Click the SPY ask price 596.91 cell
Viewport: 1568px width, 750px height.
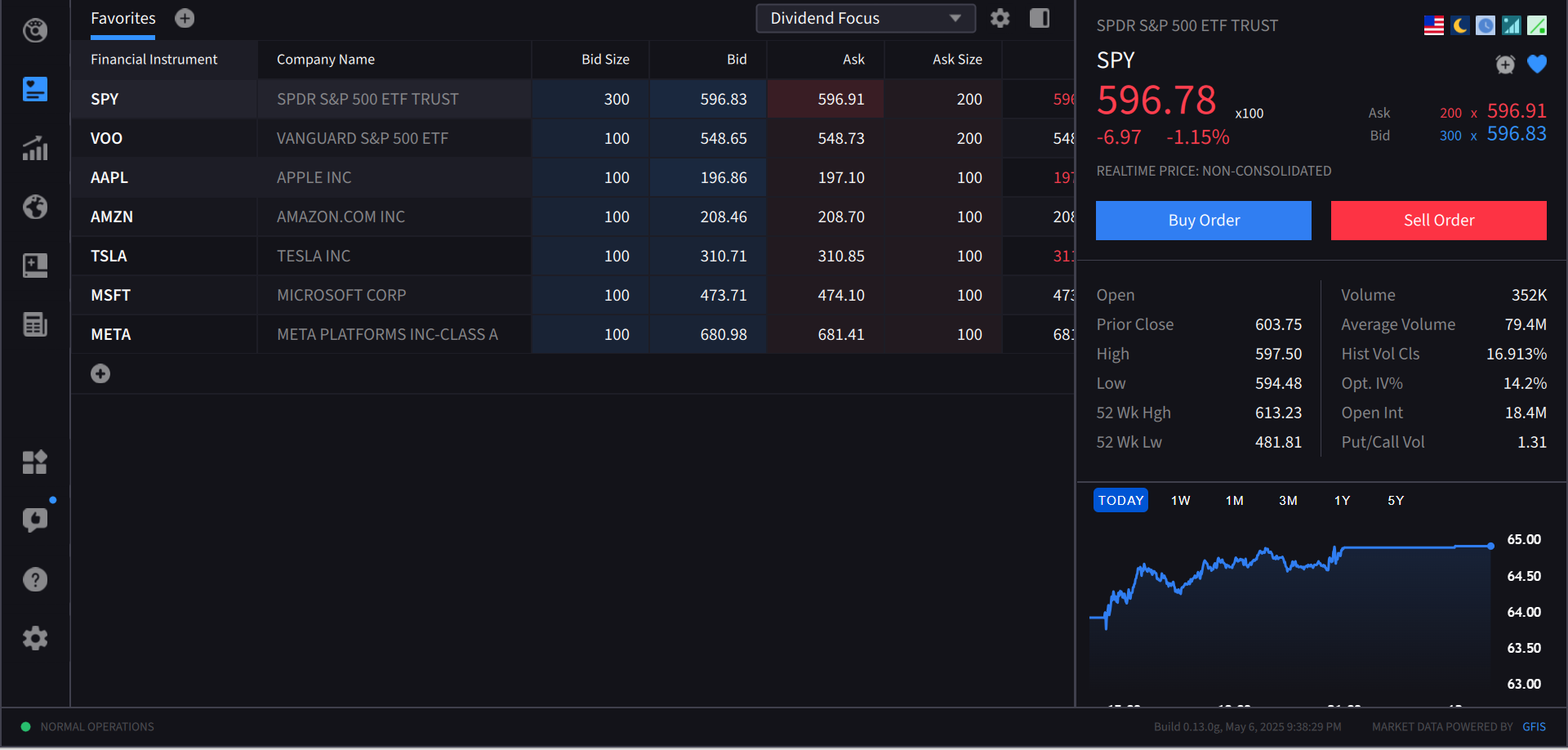[x=826, y=99]
